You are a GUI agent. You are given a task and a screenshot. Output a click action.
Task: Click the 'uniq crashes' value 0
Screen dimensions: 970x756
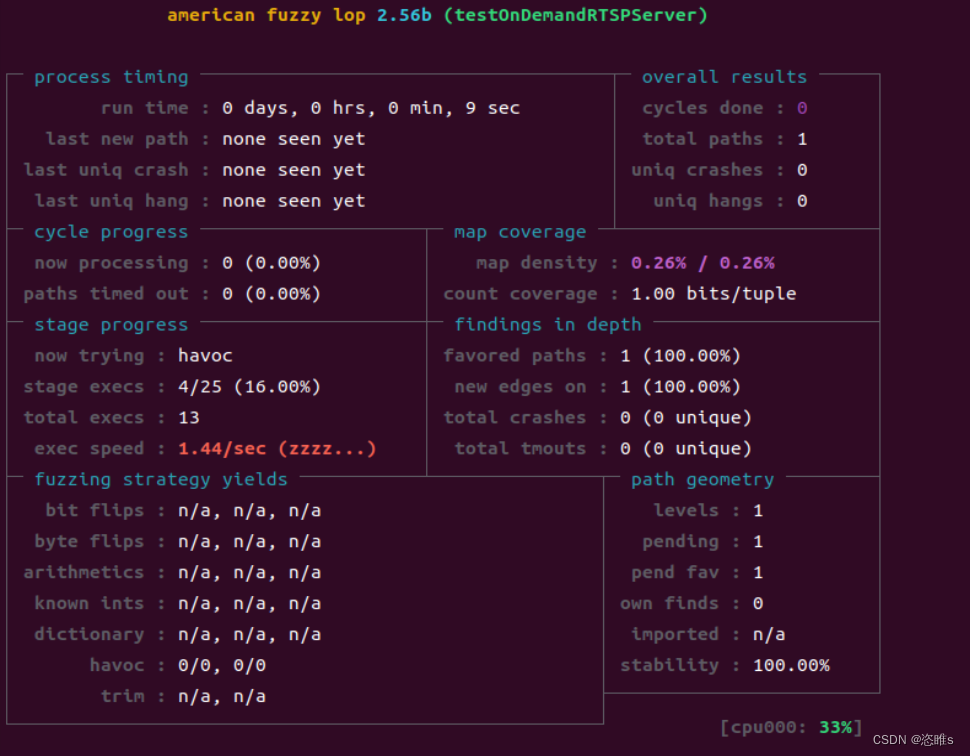802,170
